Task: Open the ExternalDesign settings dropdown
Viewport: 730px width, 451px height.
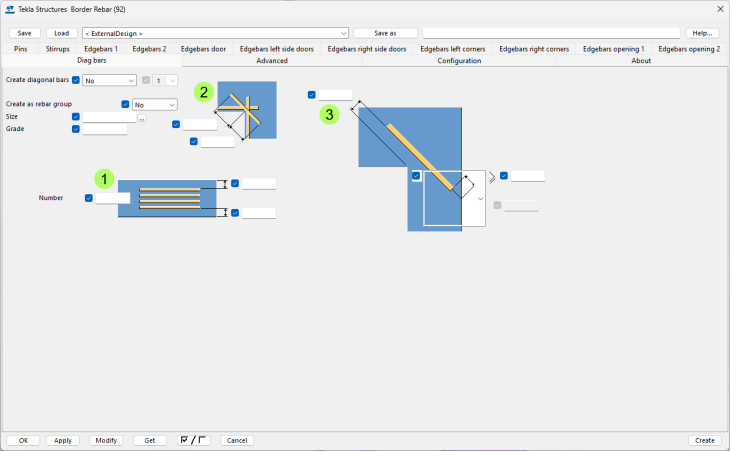Action: pos(215,33)
